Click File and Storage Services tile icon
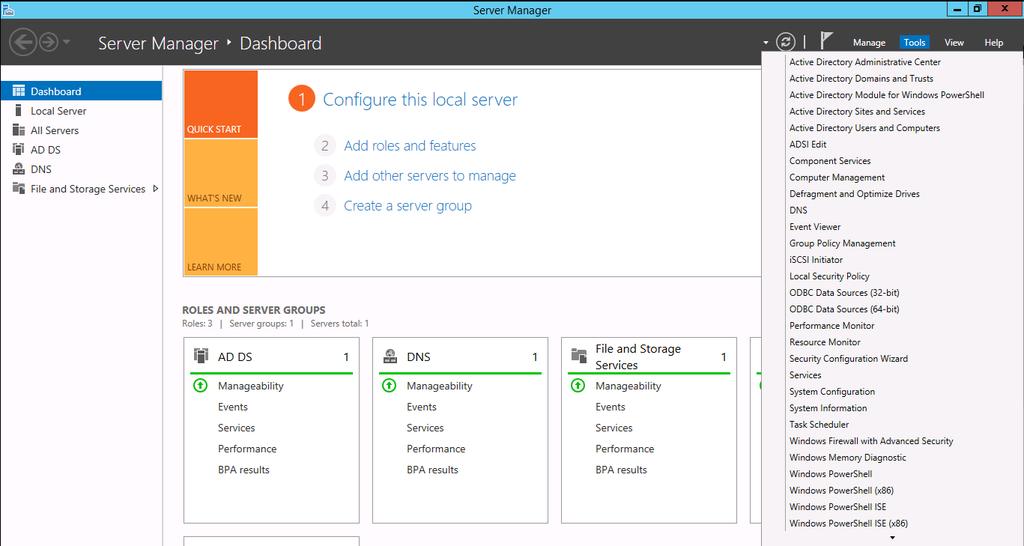Viewport: 1024px width, 546px height. (579, 355)
